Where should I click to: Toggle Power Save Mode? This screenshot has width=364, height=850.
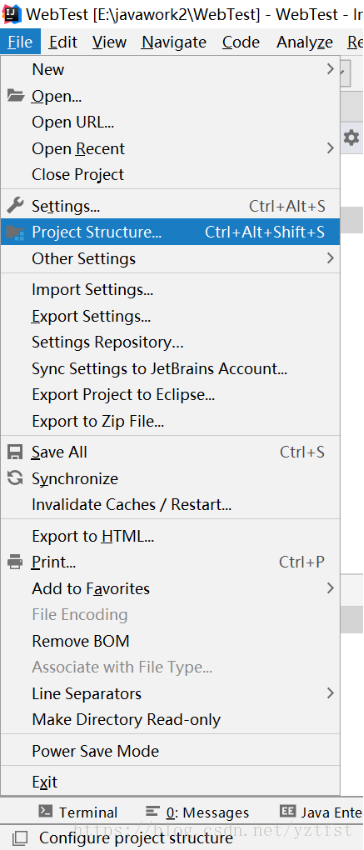click(x=170, y=751)
